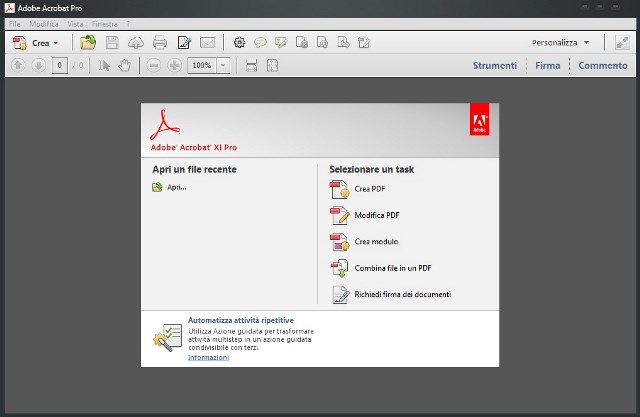Screen dimensions: 640x417
Task: Select the Modifica PDF task
Action: click(364, 215)
